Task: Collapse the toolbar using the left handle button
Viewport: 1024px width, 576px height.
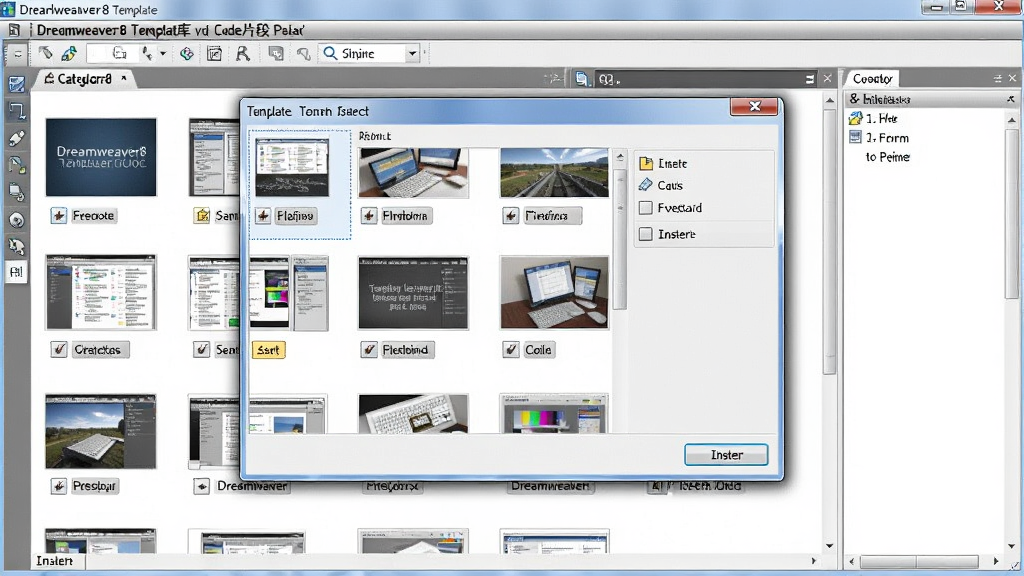Action: coord(18,54)
